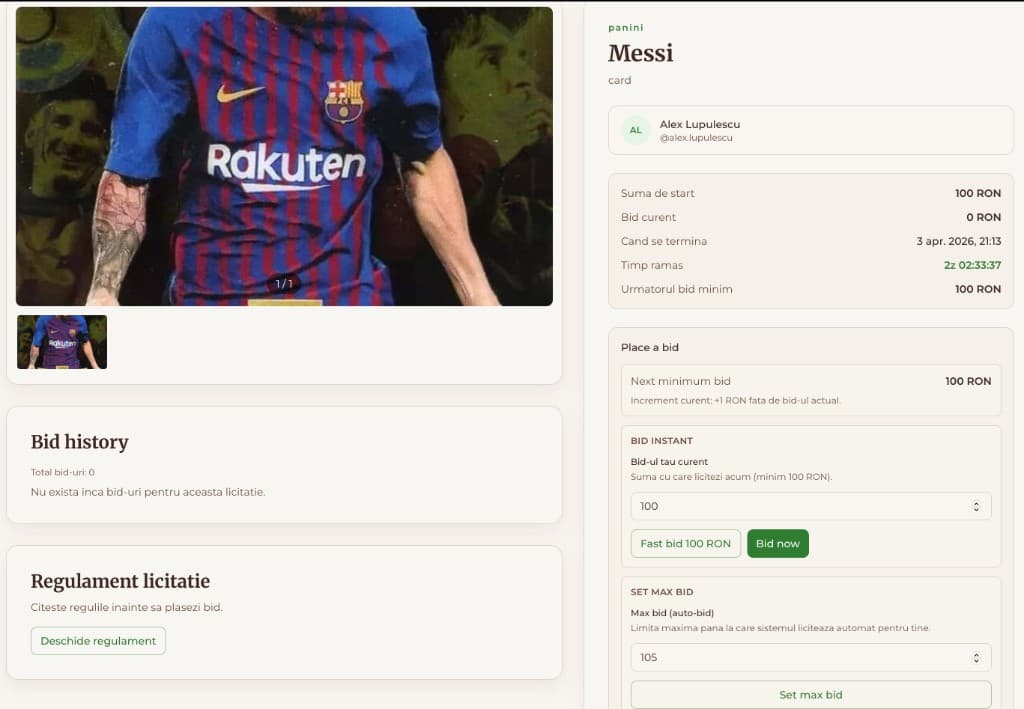Open the Deschide regulament button
This screenshot has width=1024, height=709.
tap(98, 641)
